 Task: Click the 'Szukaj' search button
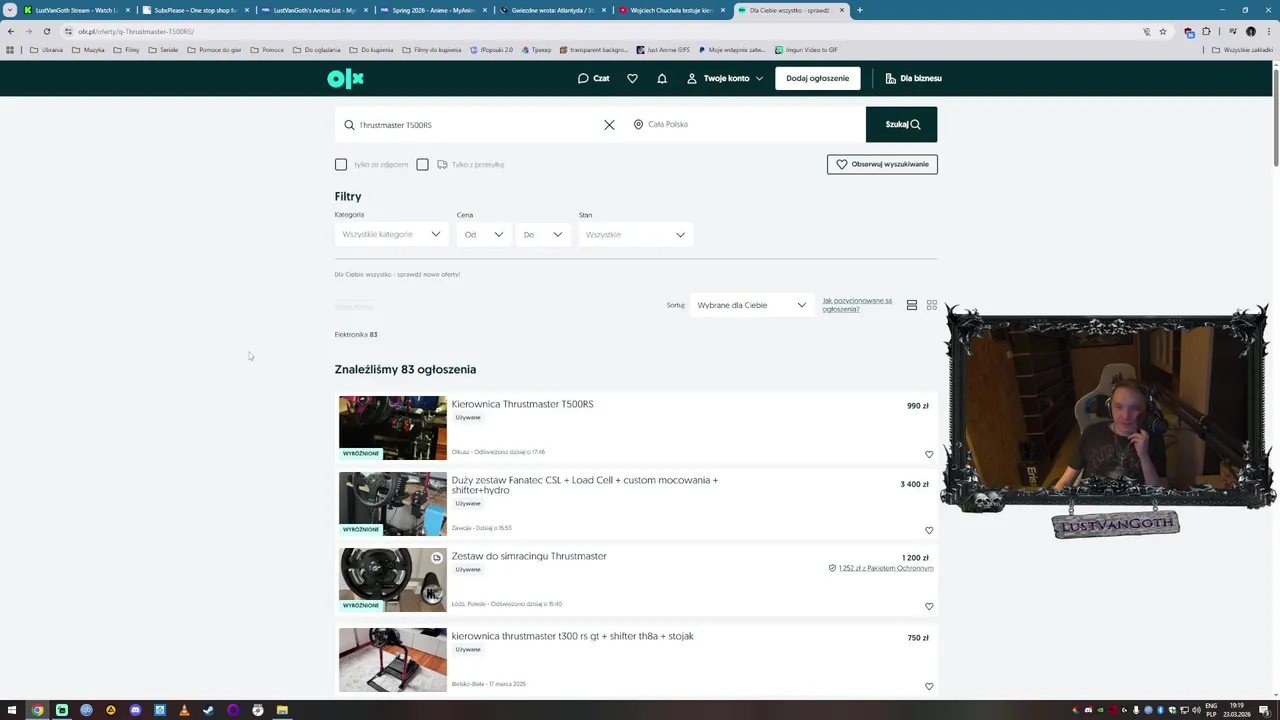(901, 124)
